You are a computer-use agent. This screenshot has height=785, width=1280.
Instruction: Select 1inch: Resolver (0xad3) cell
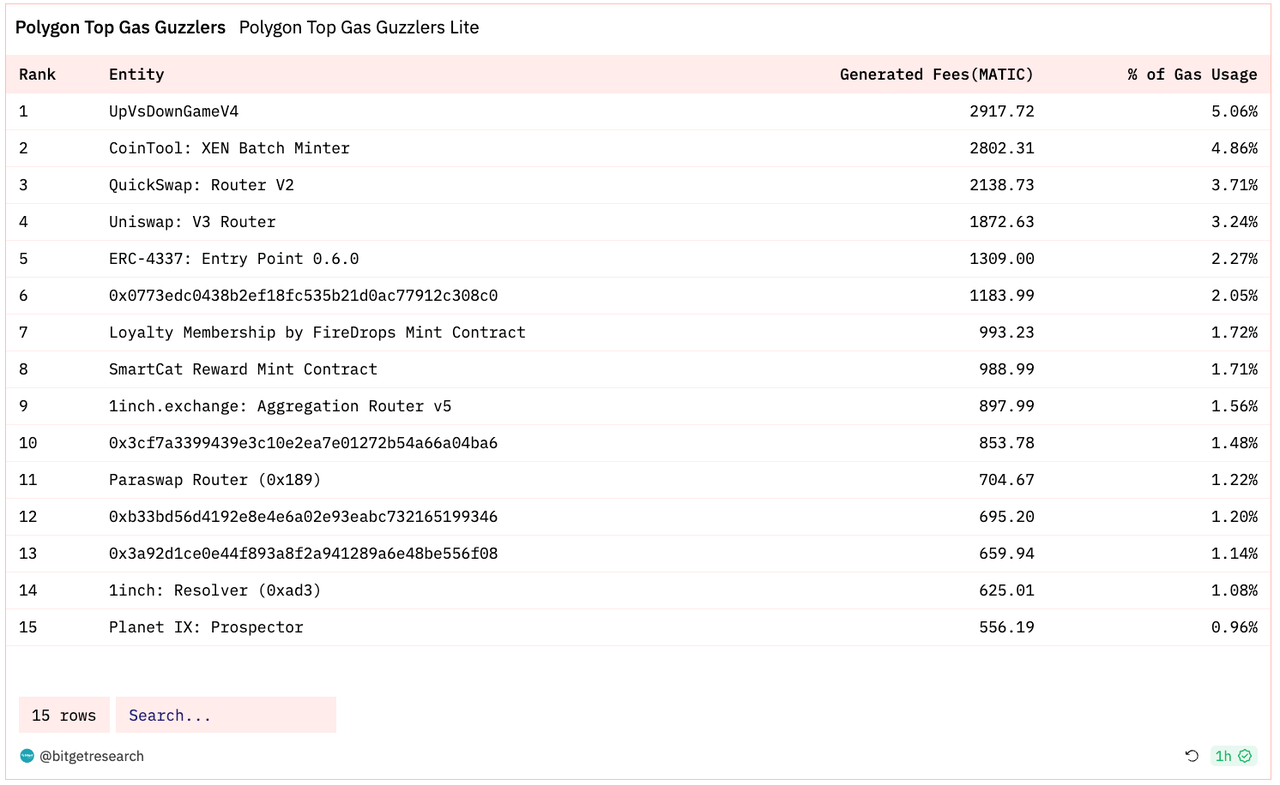coord(215,591)
